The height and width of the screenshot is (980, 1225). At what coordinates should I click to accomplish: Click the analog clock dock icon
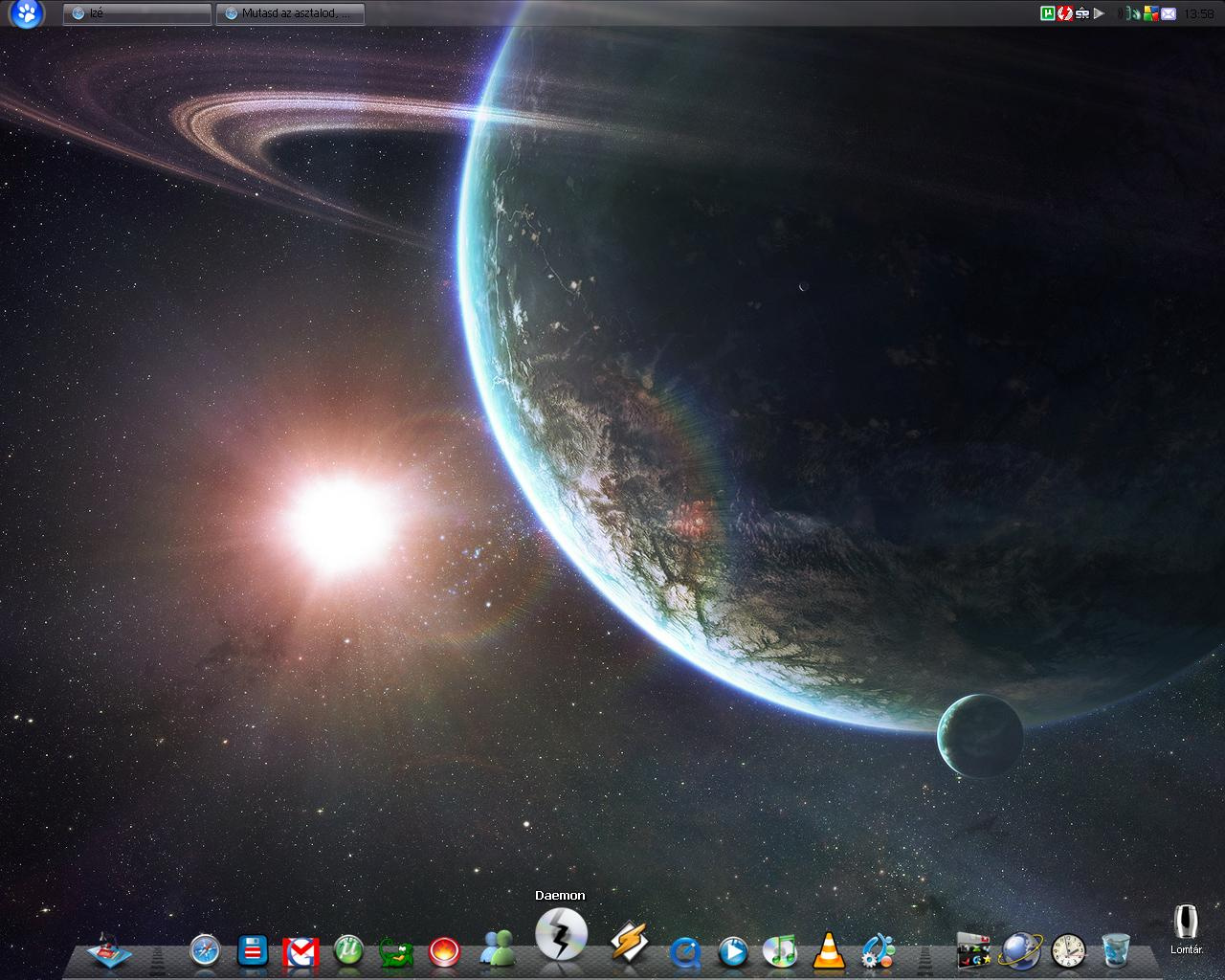(1069, 950)
